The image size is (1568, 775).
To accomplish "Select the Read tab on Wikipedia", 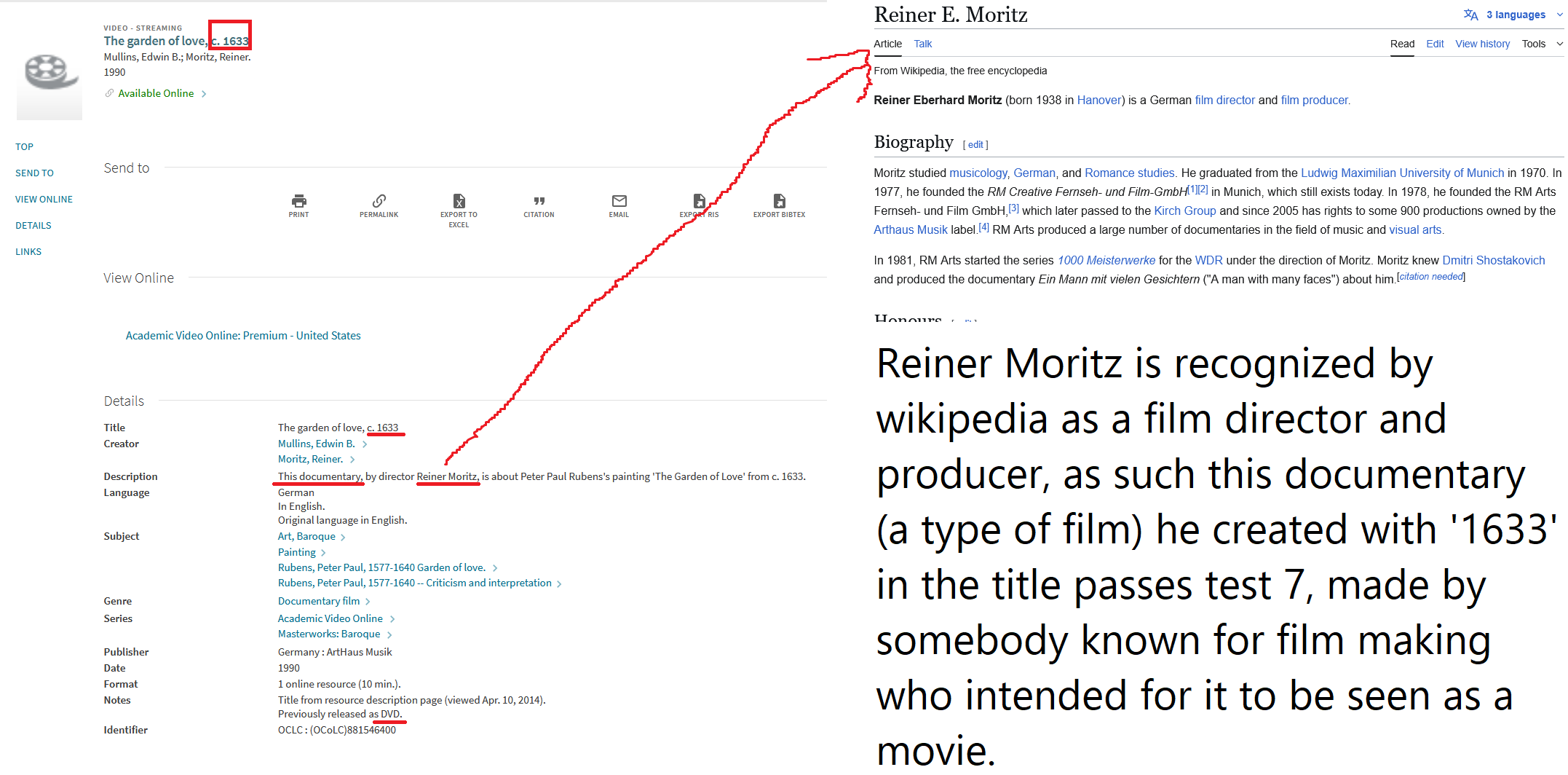I will [1402, 44].
